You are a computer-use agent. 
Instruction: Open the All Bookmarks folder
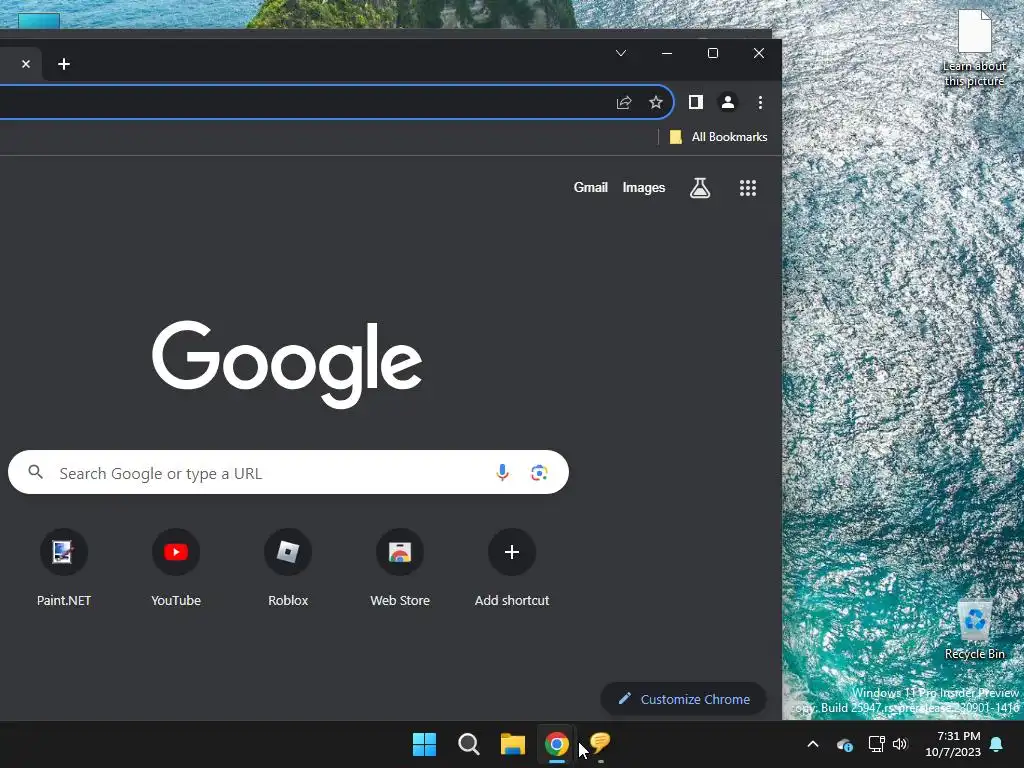[718, 136]
